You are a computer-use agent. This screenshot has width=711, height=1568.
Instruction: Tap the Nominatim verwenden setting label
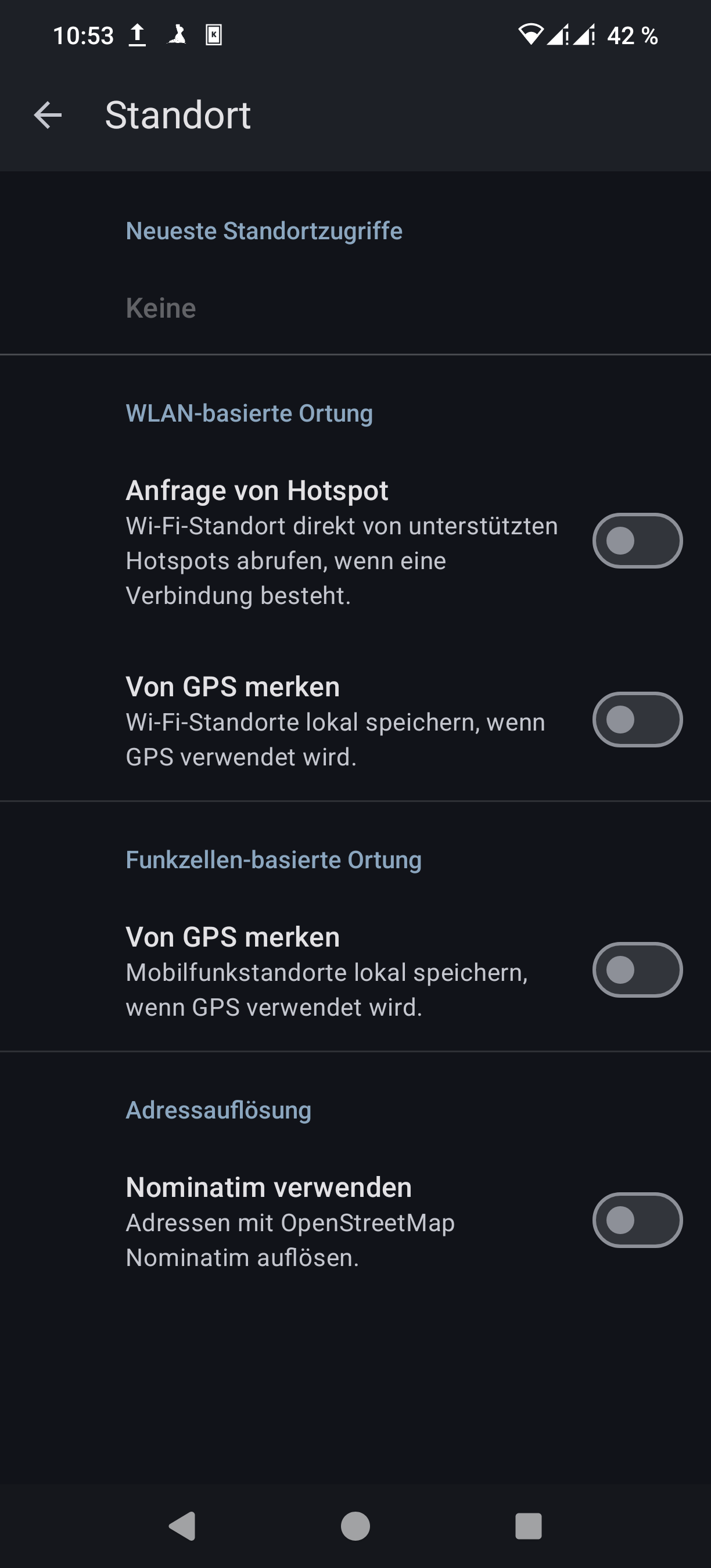[268, 1187]
